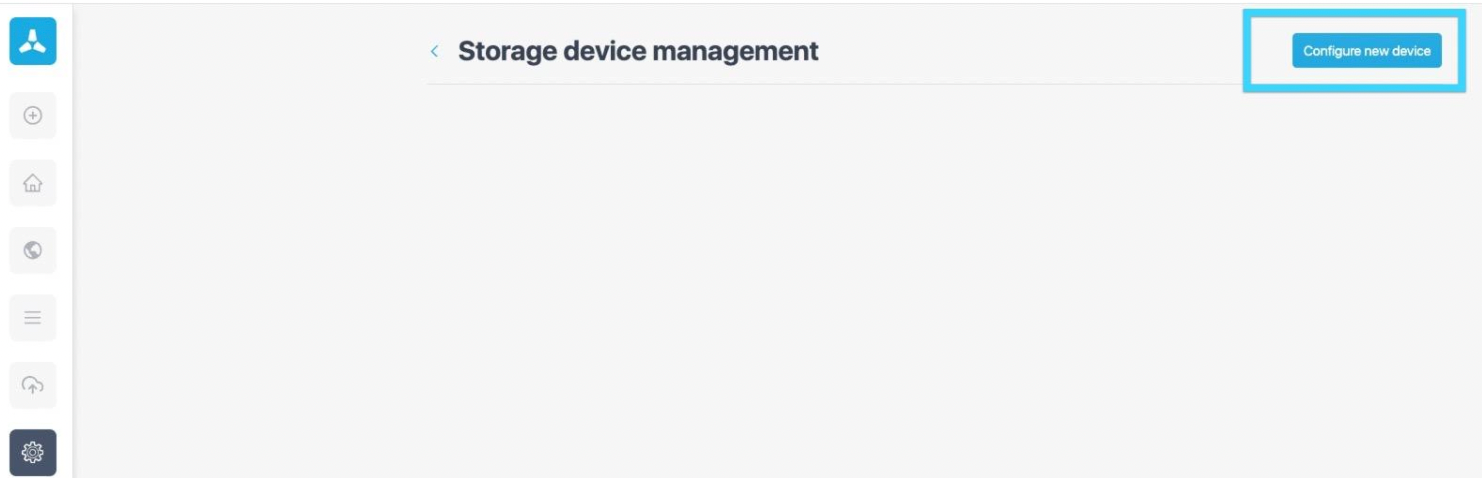The image size is (1482, 478).
Task: Go to the Home sidebar icon
Action: point(33,183)
